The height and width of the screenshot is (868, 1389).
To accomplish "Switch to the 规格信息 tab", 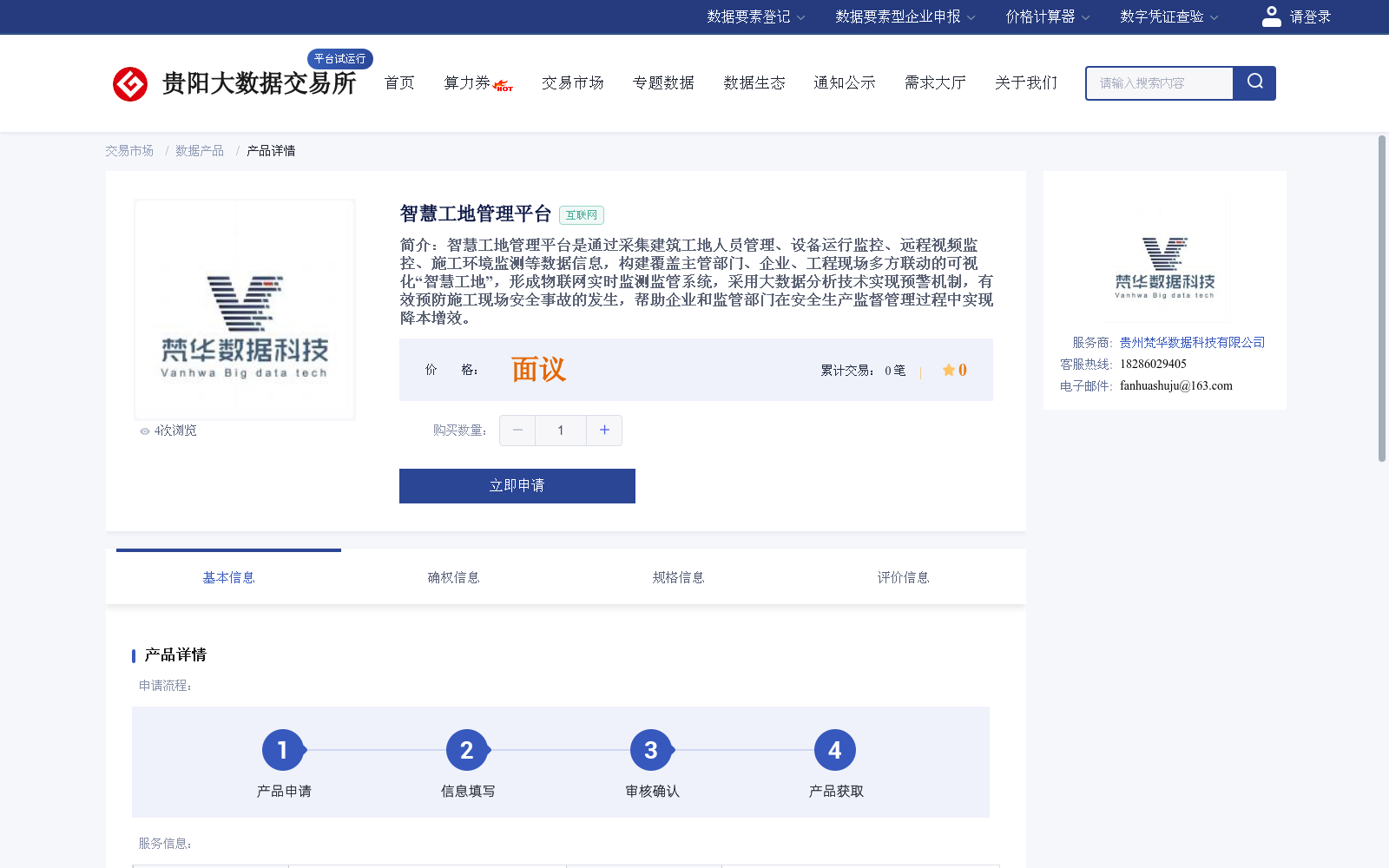I will [x=678, y=577].
